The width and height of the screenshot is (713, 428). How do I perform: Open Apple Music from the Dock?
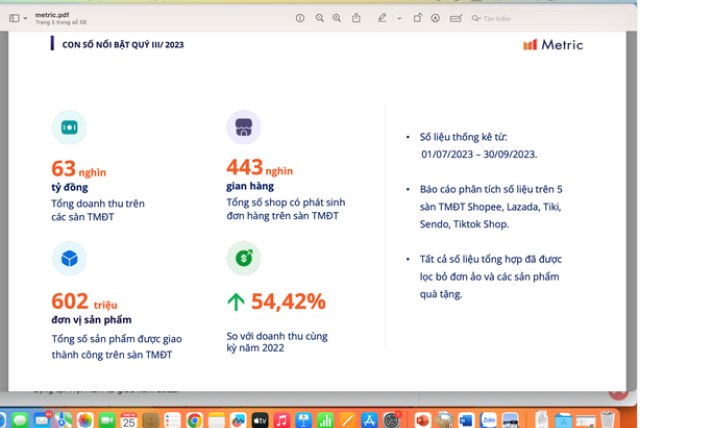pyautogui.click(x=282, y=420)
